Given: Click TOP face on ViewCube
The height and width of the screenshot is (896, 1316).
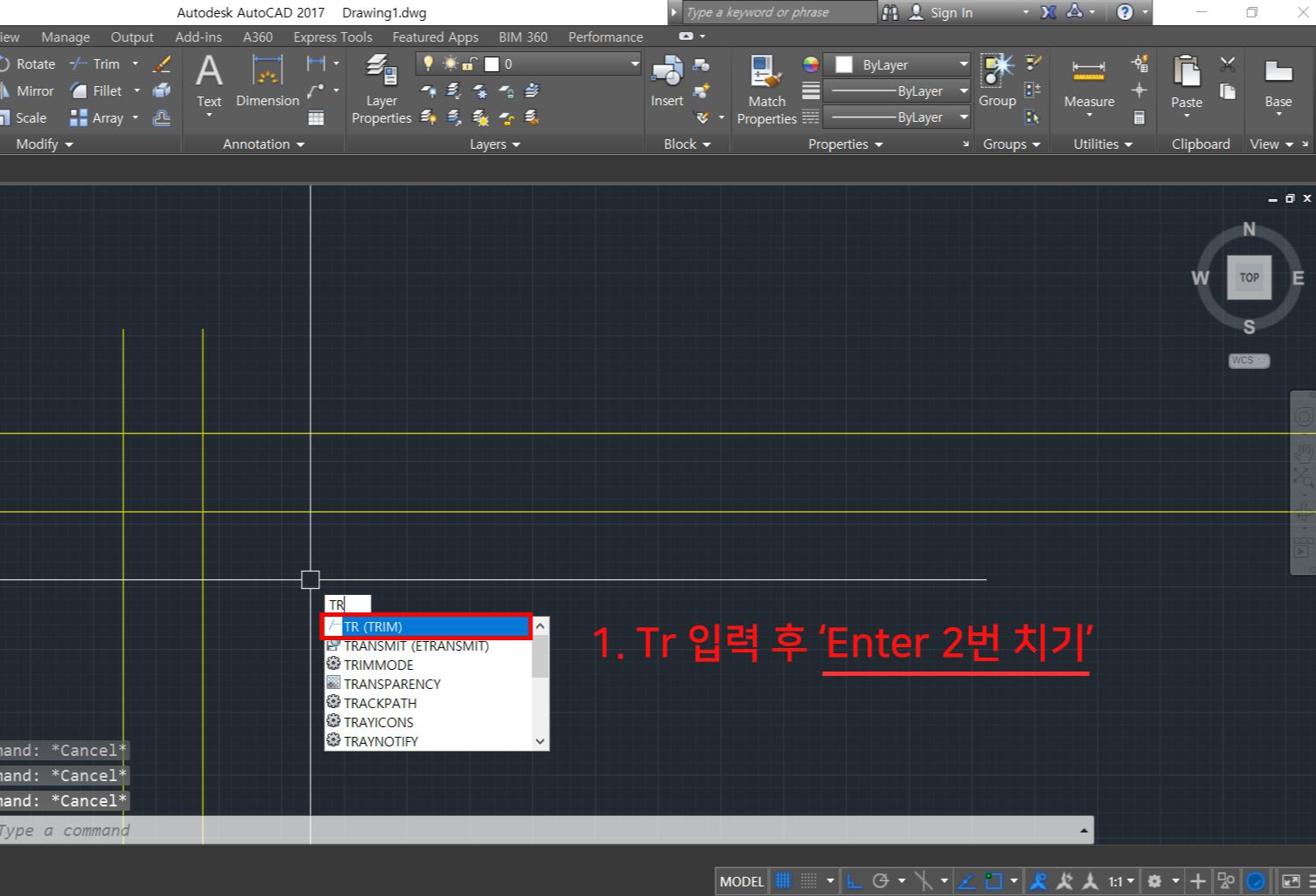Looking at the screenshot, I should point(1249,277).
